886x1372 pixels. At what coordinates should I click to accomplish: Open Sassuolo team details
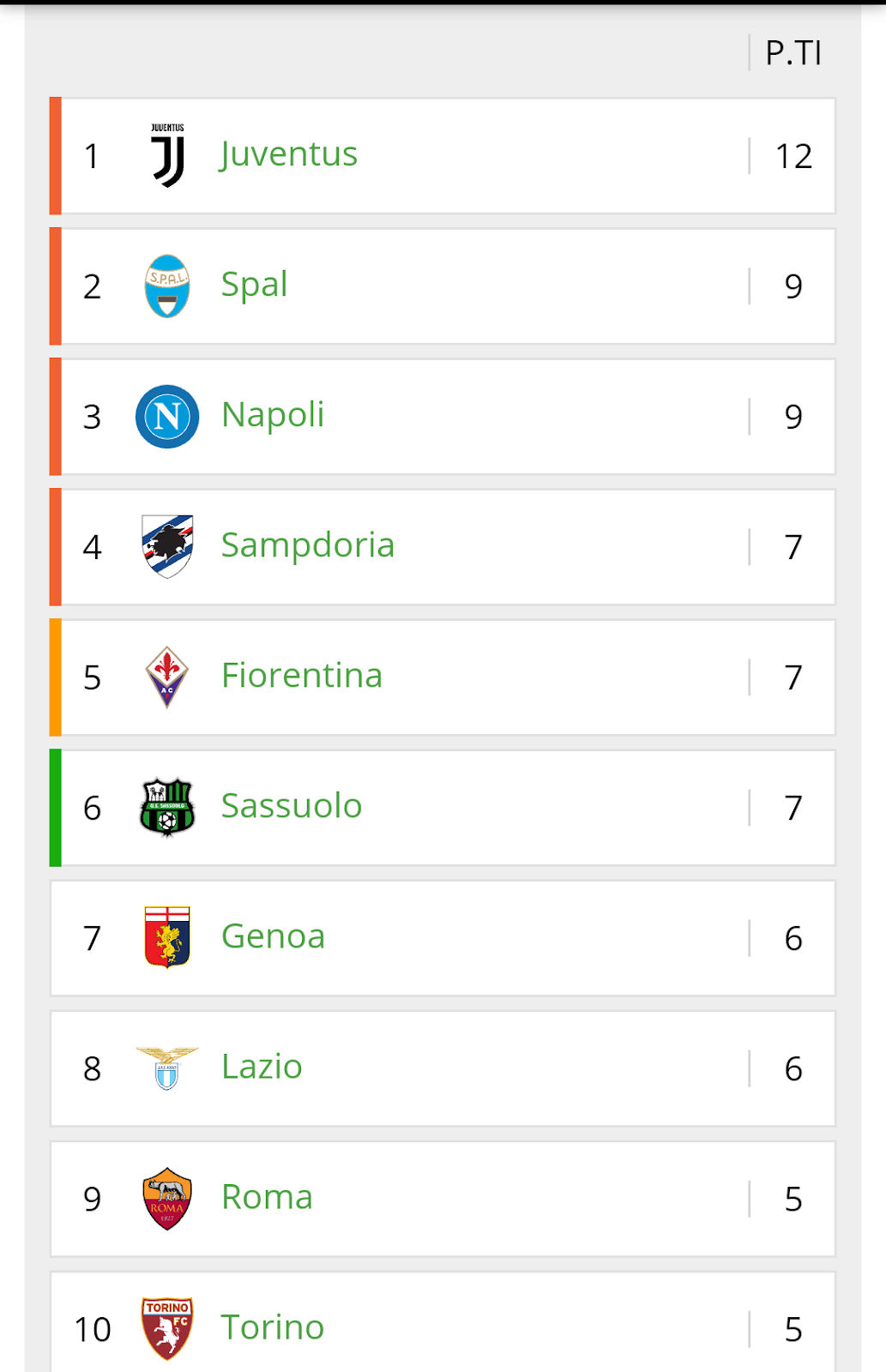tap(292, 806)
